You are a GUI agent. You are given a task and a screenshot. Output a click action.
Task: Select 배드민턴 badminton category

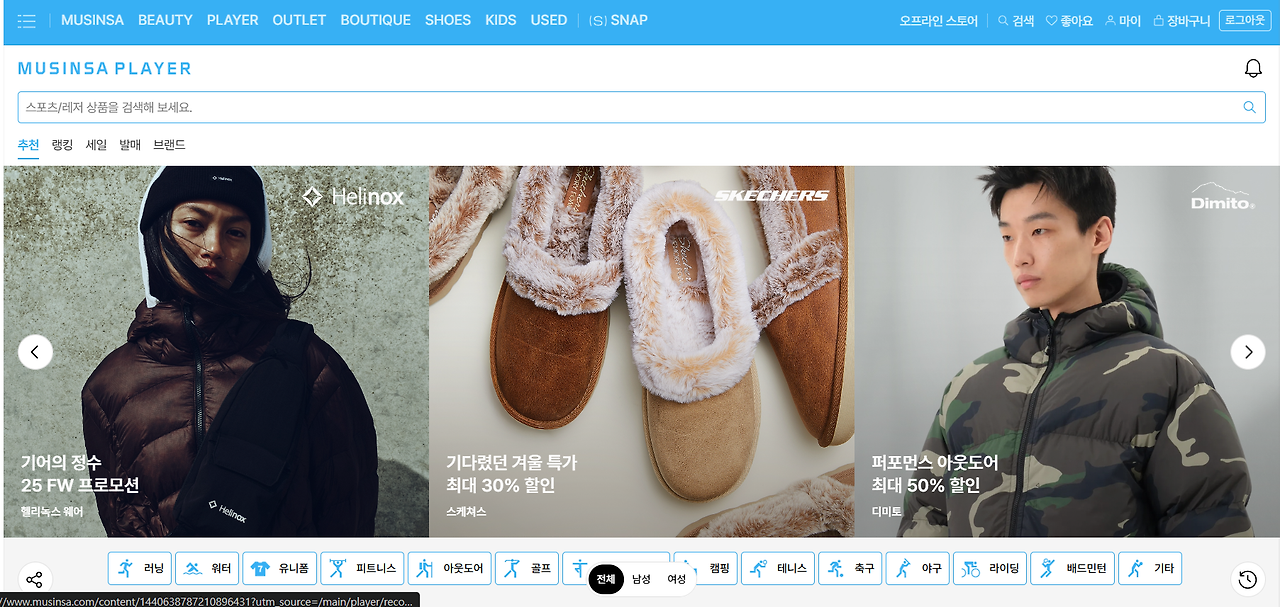1072,568
